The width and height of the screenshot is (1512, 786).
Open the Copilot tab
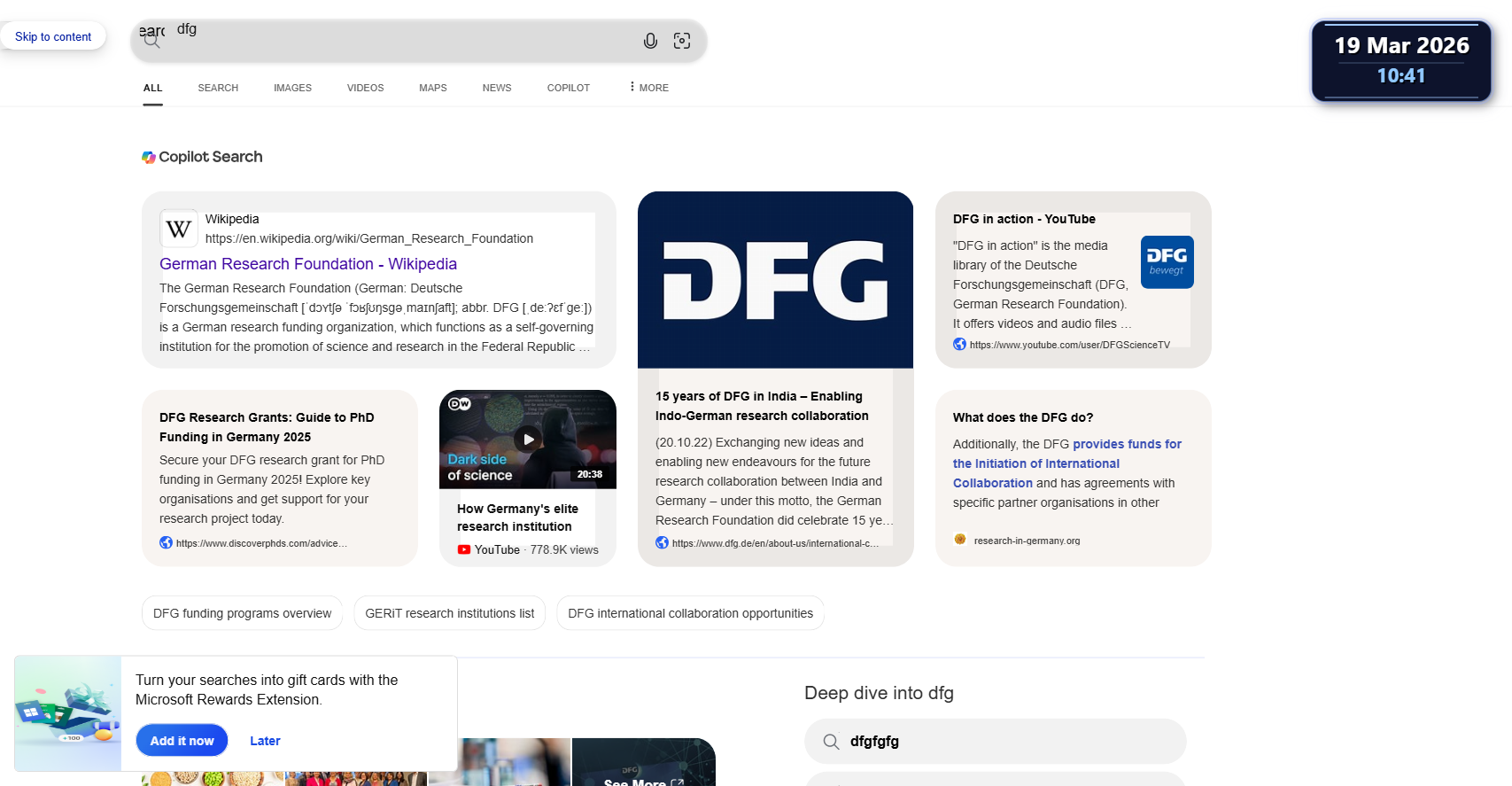569,88
